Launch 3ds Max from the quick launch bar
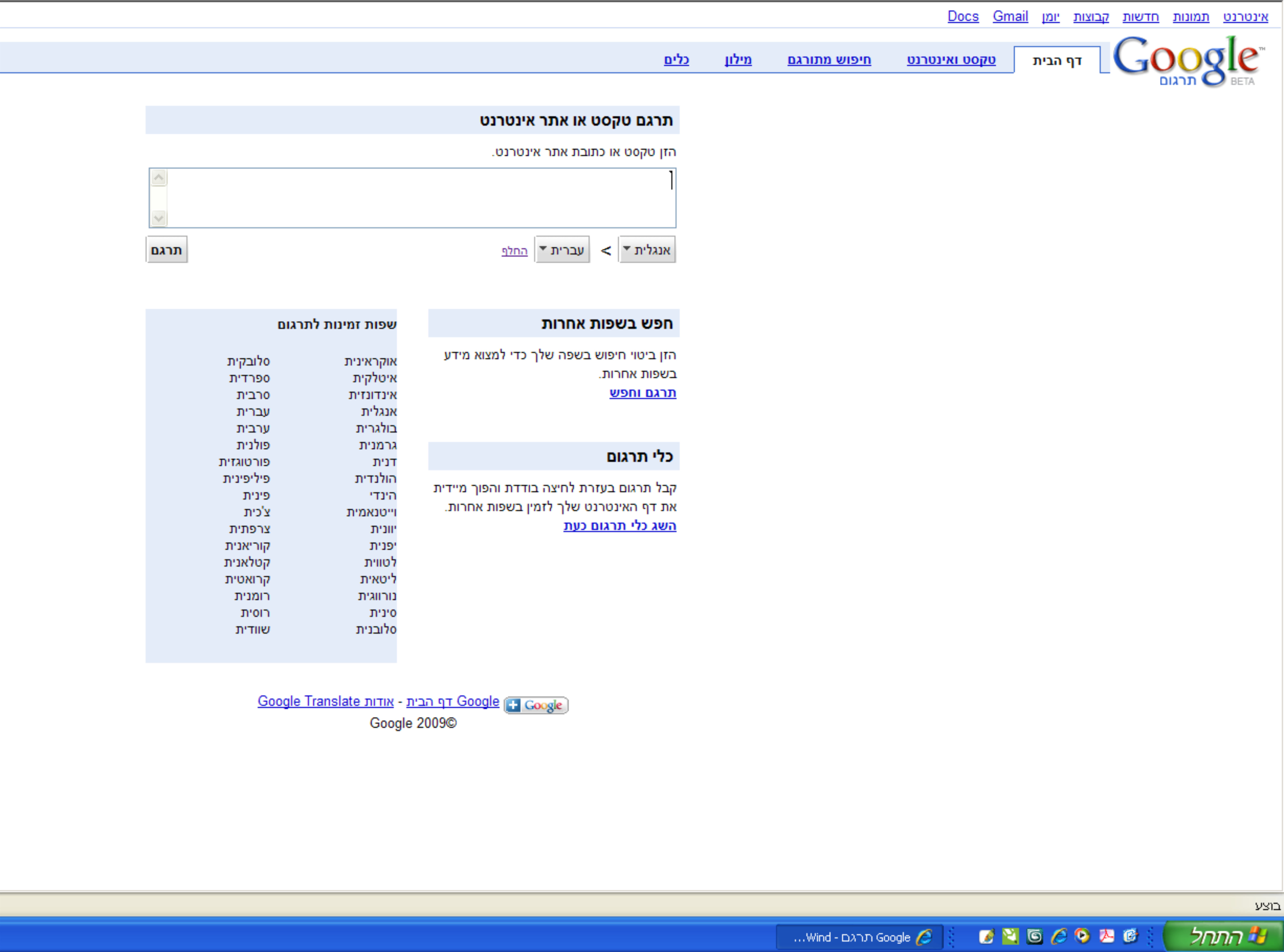The width and height of the screenshot is (1284, 952). pos(1034,936)
